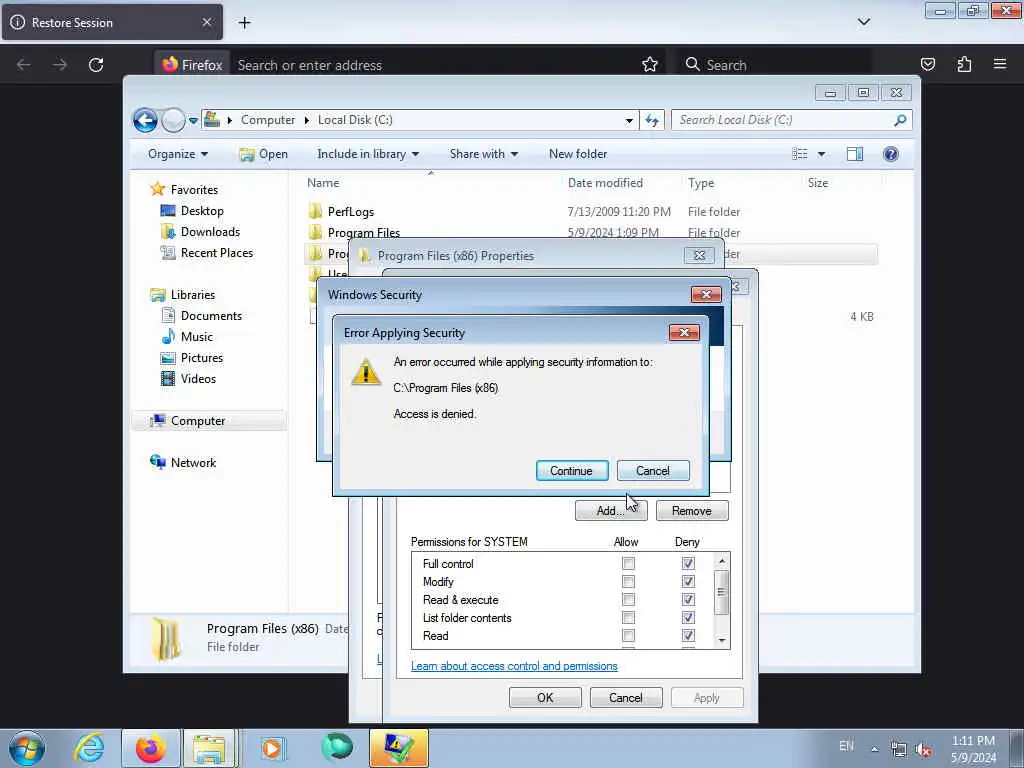Click Continue in Error Applying Security dialog
Image resolution: width=1024 pixels, height=768 pixels.
tap(571, 471)
